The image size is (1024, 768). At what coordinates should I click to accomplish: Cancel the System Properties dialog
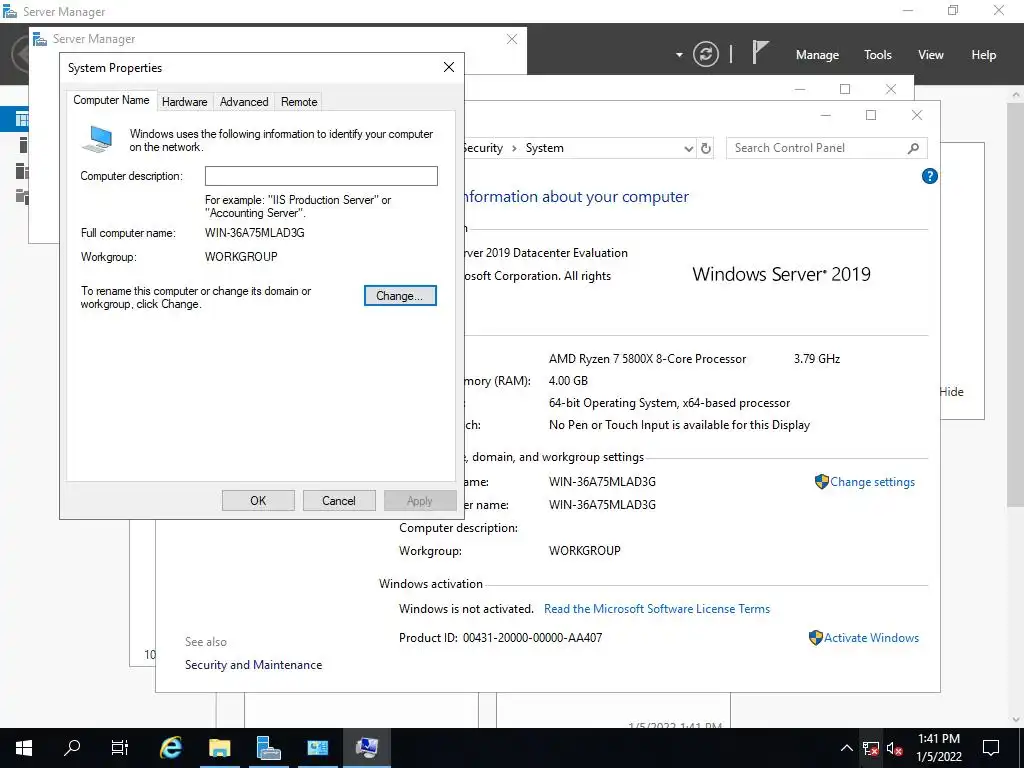pos(338,501)
